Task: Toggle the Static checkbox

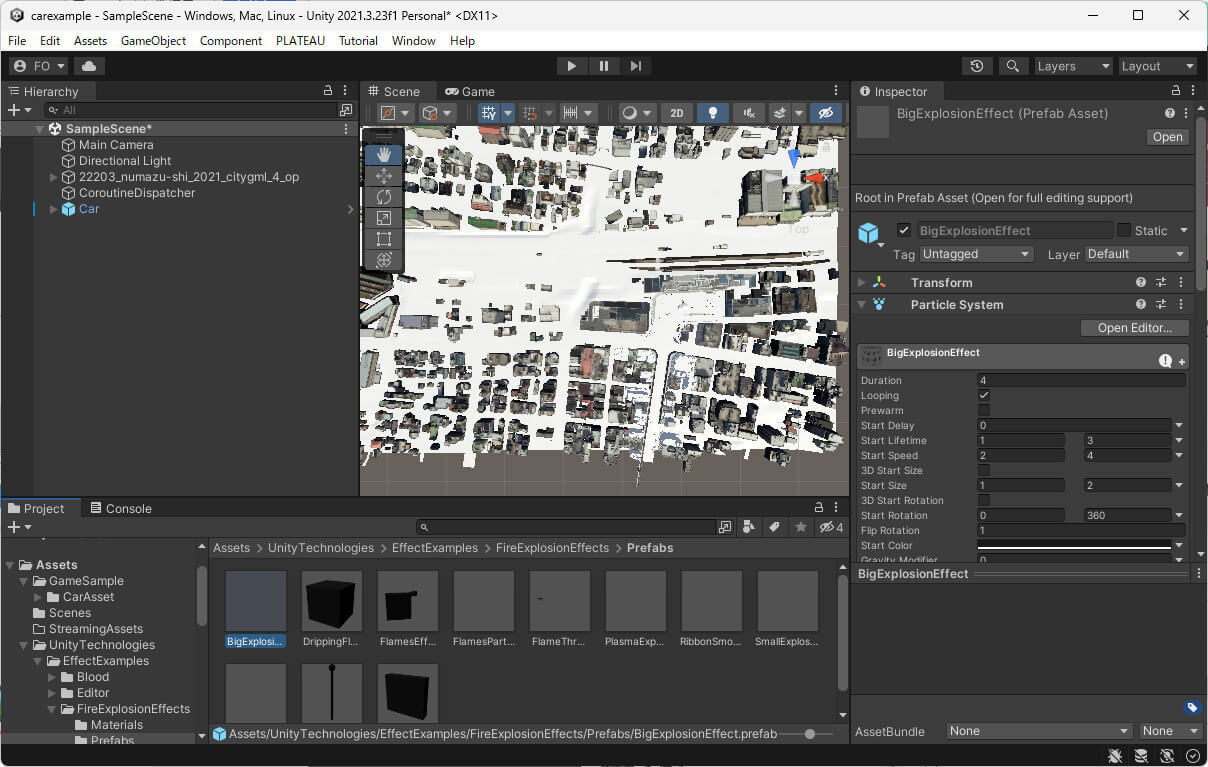Action: coord(1124,230)
